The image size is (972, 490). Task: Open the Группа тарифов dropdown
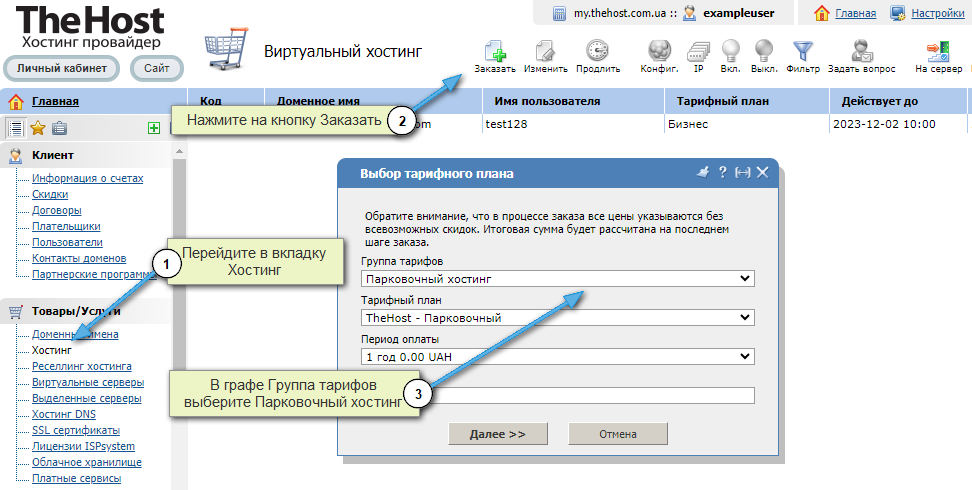pyautogui.click(x=557, y=278)
